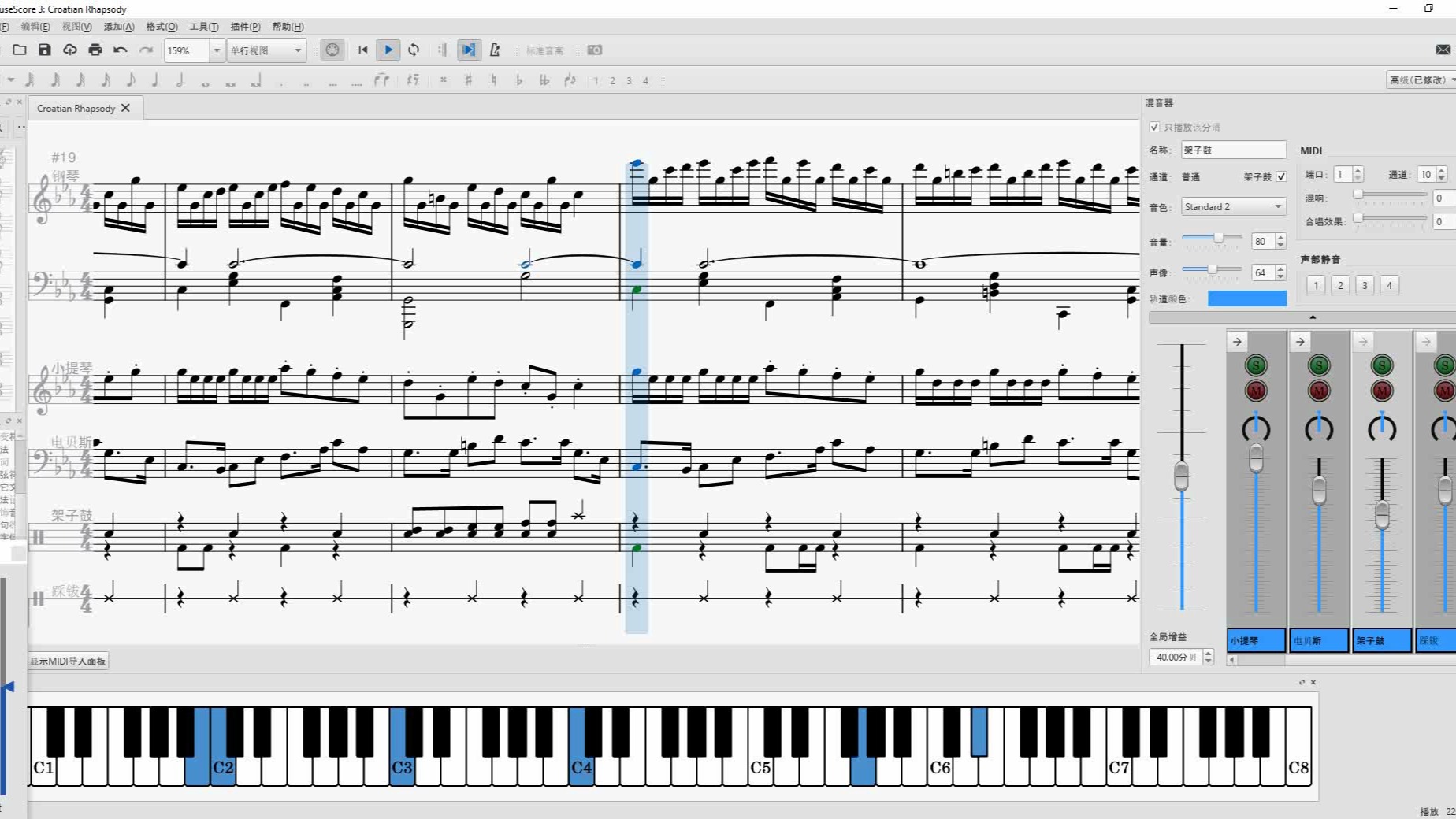Apply the double sharp accidental

pyautogui.click(x=444, y=80)
